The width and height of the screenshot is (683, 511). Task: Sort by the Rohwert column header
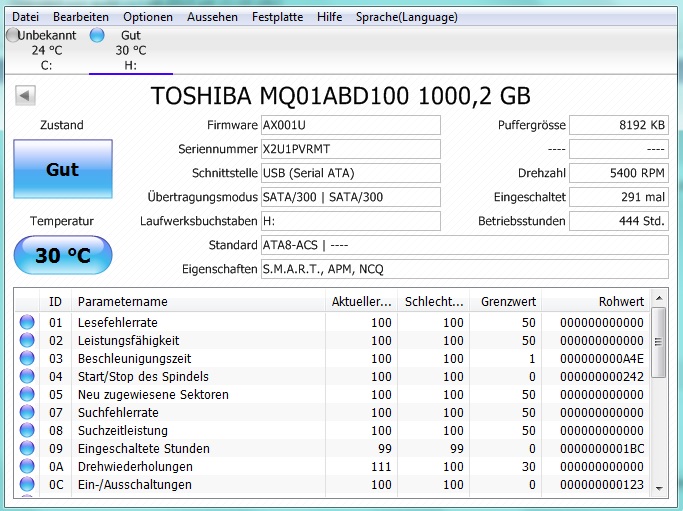(x=595, y=301)
